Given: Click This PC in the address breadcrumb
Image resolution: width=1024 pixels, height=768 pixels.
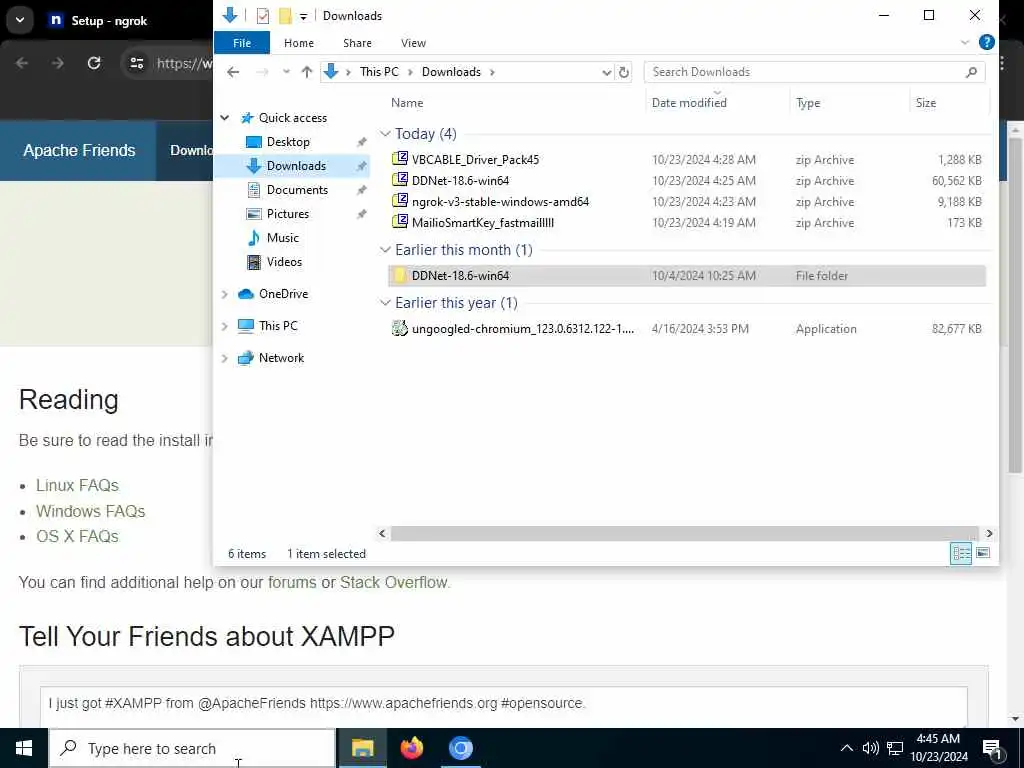Looking at the screenshot, I should [x=379, y=72].
